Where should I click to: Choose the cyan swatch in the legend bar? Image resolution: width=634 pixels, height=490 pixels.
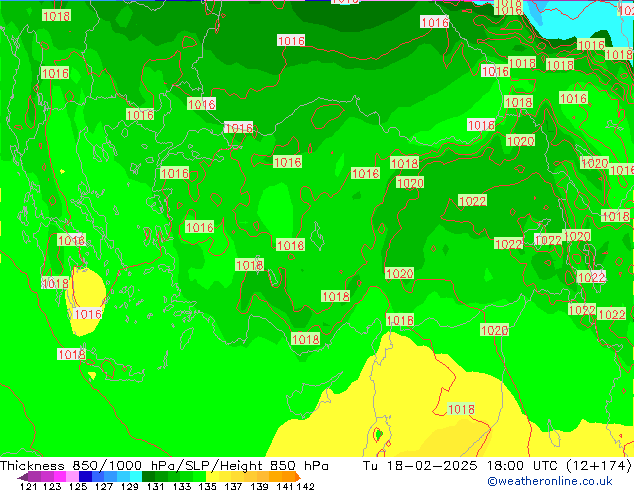tap(136, 477)
